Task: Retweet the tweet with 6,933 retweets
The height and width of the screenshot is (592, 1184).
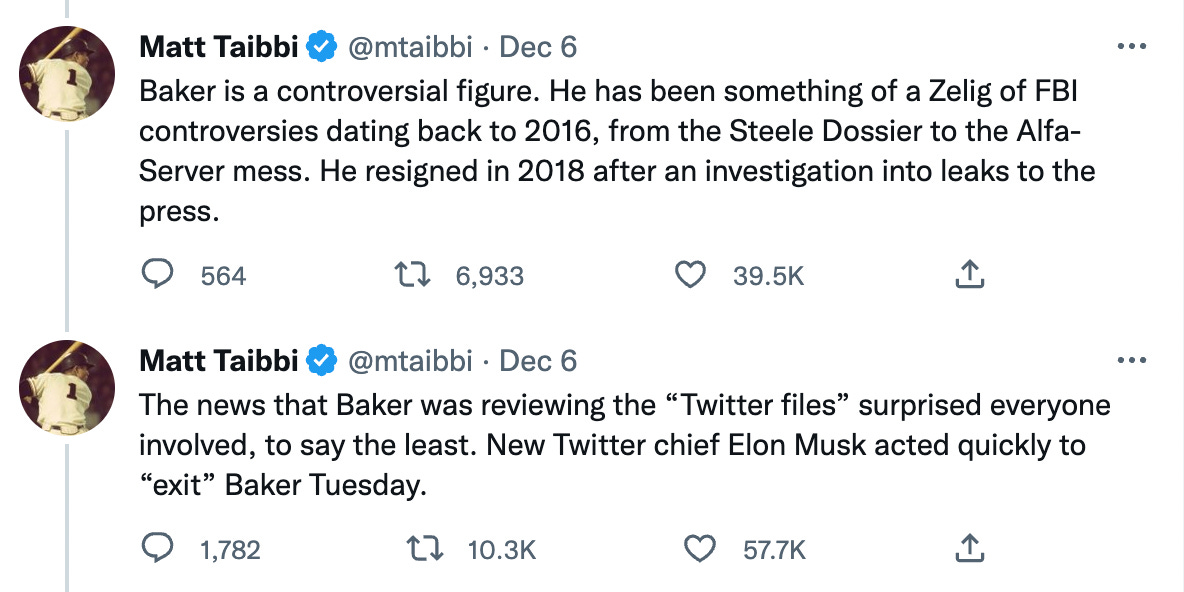Action: click(414, 276)
